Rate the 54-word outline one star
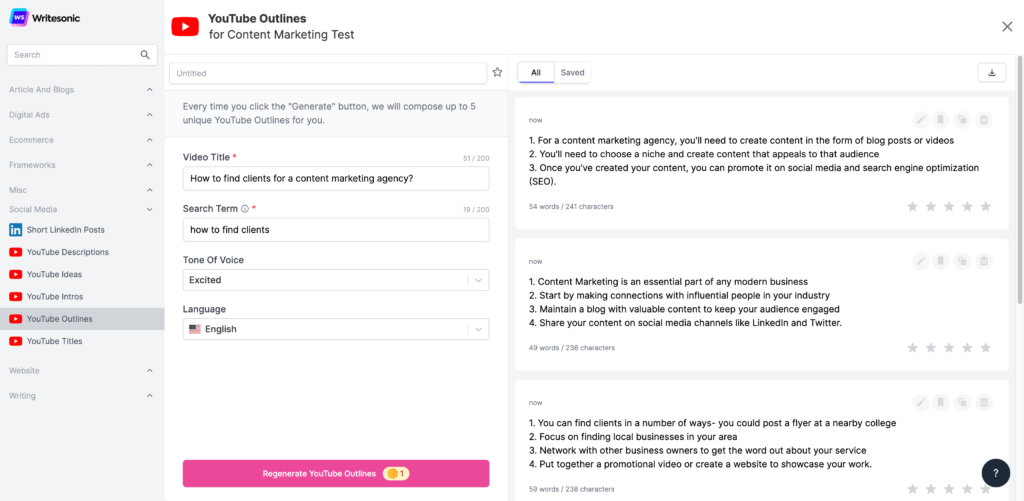 [x=912, y=206]
